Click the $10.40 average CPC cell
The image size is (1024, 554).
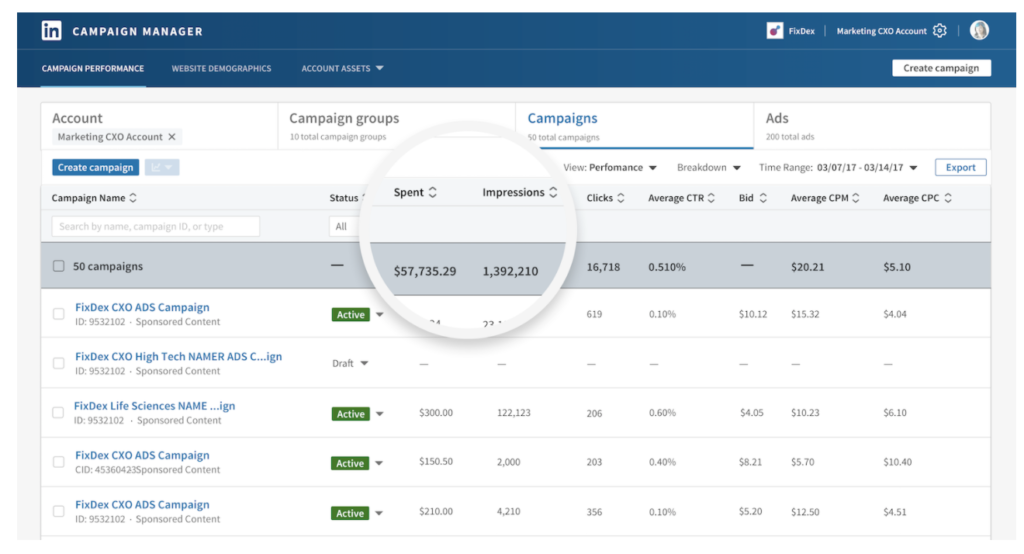pos(897,462)
